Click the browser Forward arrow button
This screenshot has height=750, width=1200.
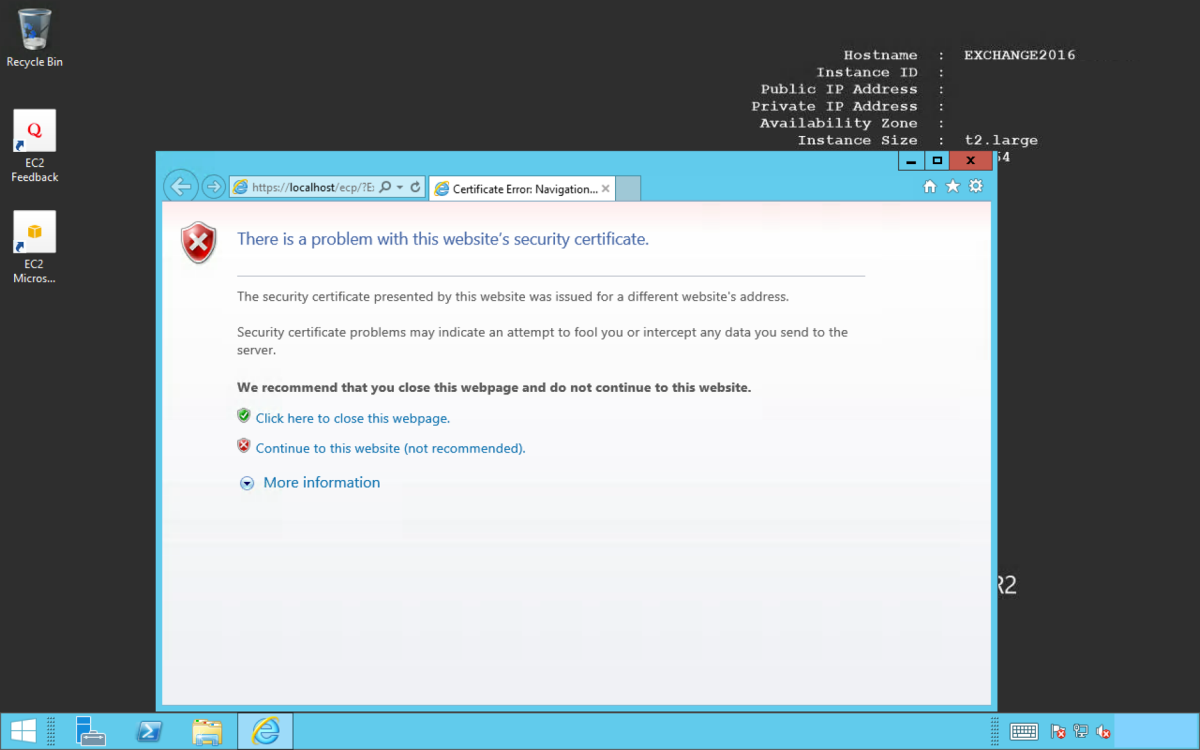(213, 187)
